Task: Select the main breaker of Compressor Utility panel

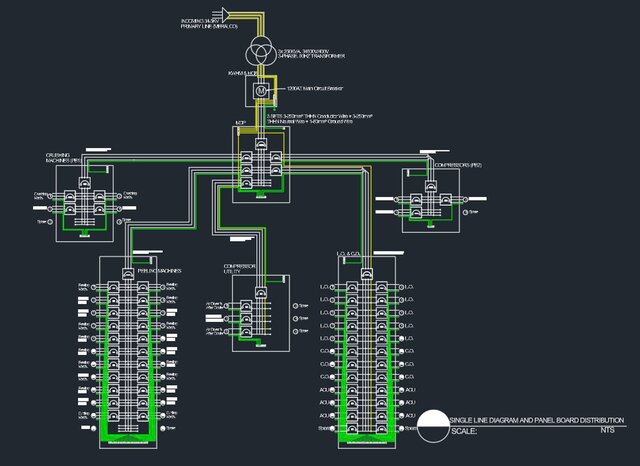Action: 261,293
